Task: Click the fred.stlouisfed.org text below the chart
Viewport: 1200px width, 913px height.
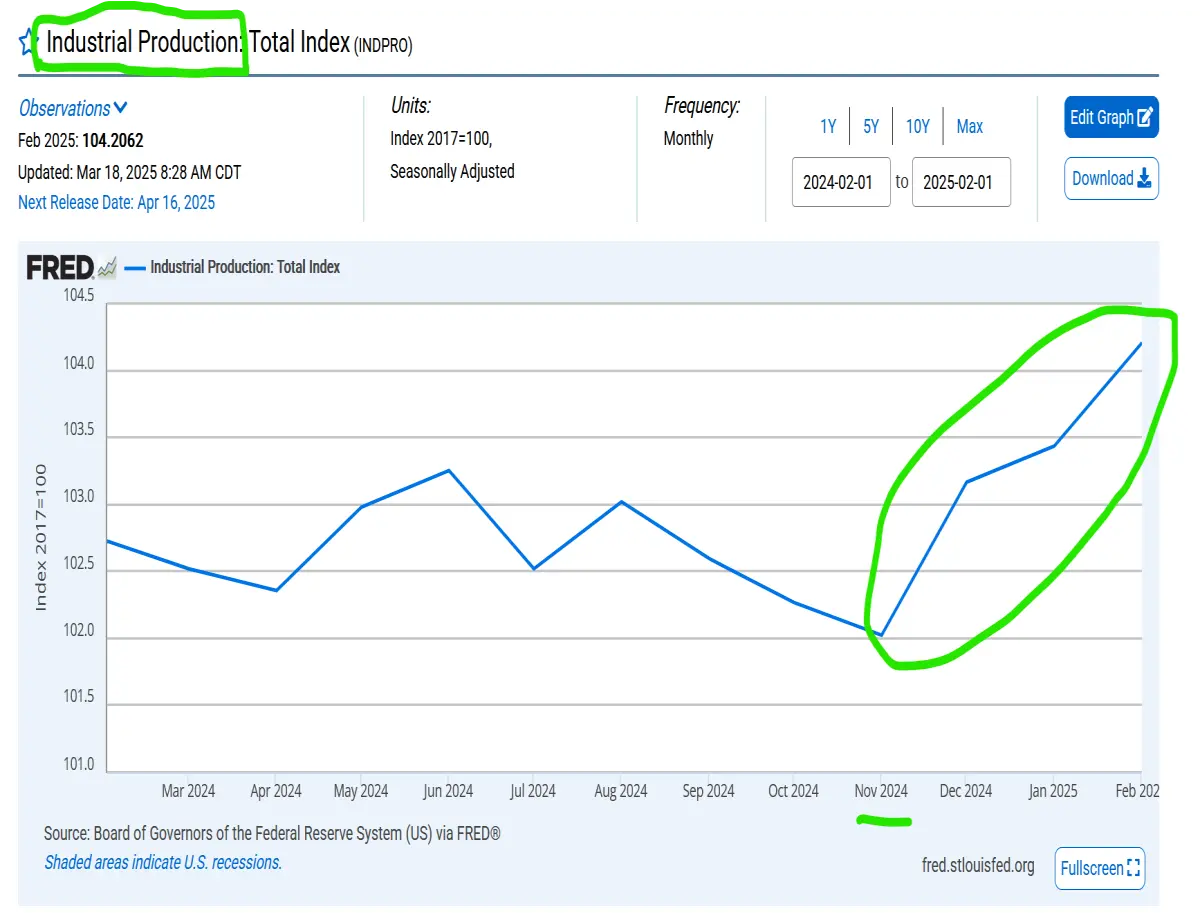Action: point(978,866)
